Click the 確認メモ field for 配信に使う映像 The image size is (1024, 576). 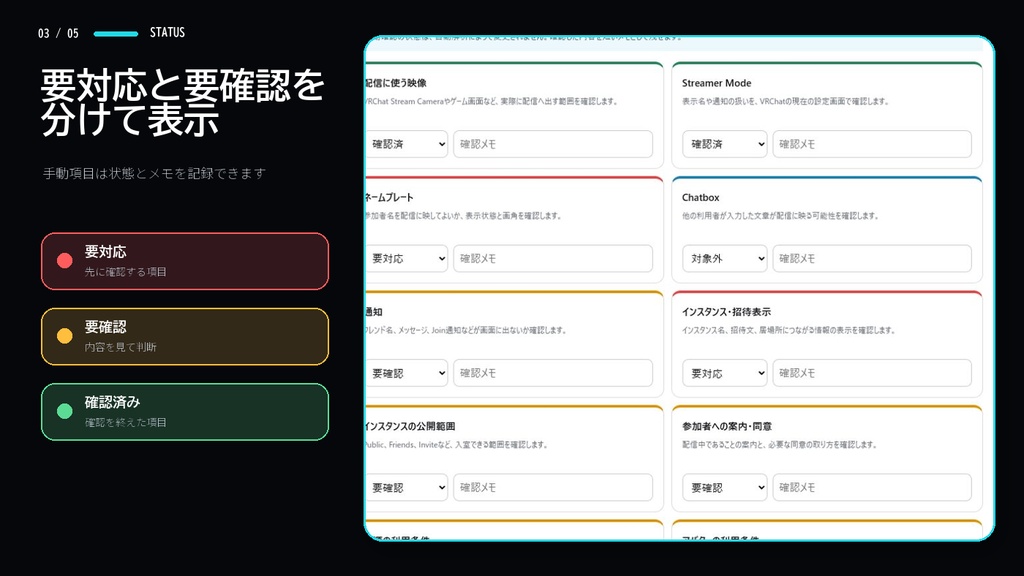553,144
